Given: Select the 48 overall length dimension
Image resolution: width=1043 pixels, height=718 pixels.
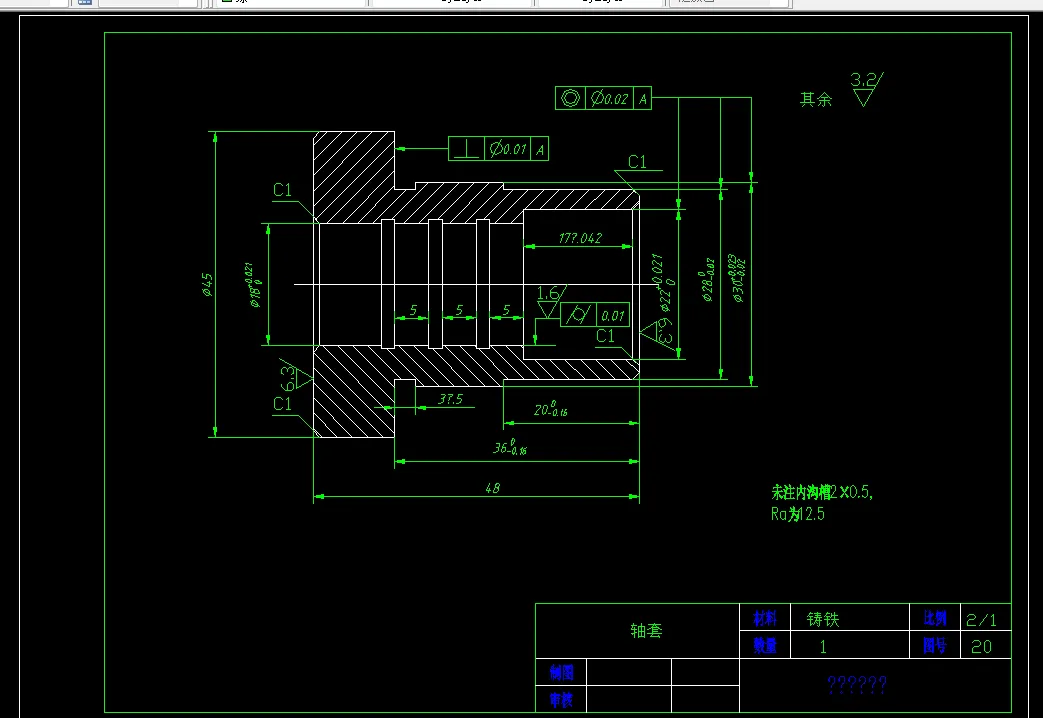Looking at the screenshot, I should [x=492, y=488].
